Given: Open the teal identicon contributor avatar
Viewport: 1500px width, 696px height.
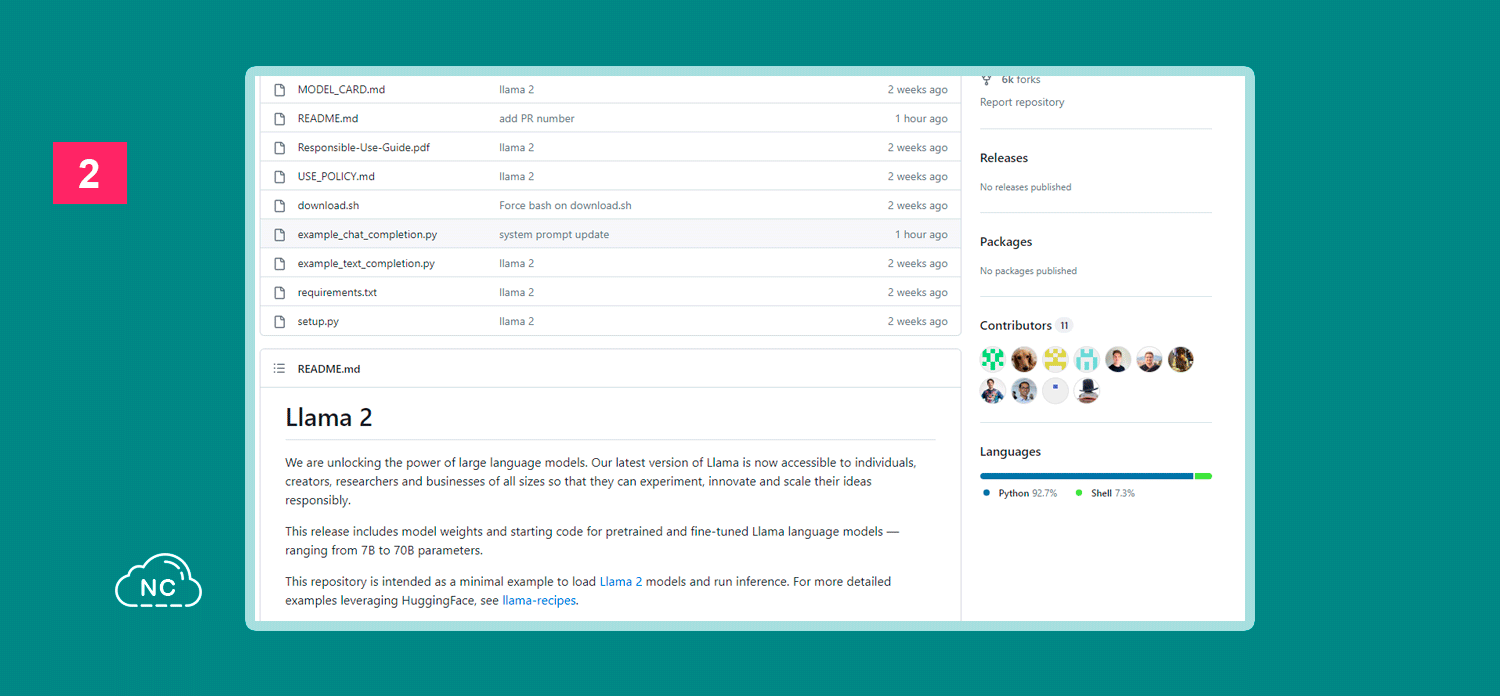Looking at the screenshot, I should [x=1087, y=359].
